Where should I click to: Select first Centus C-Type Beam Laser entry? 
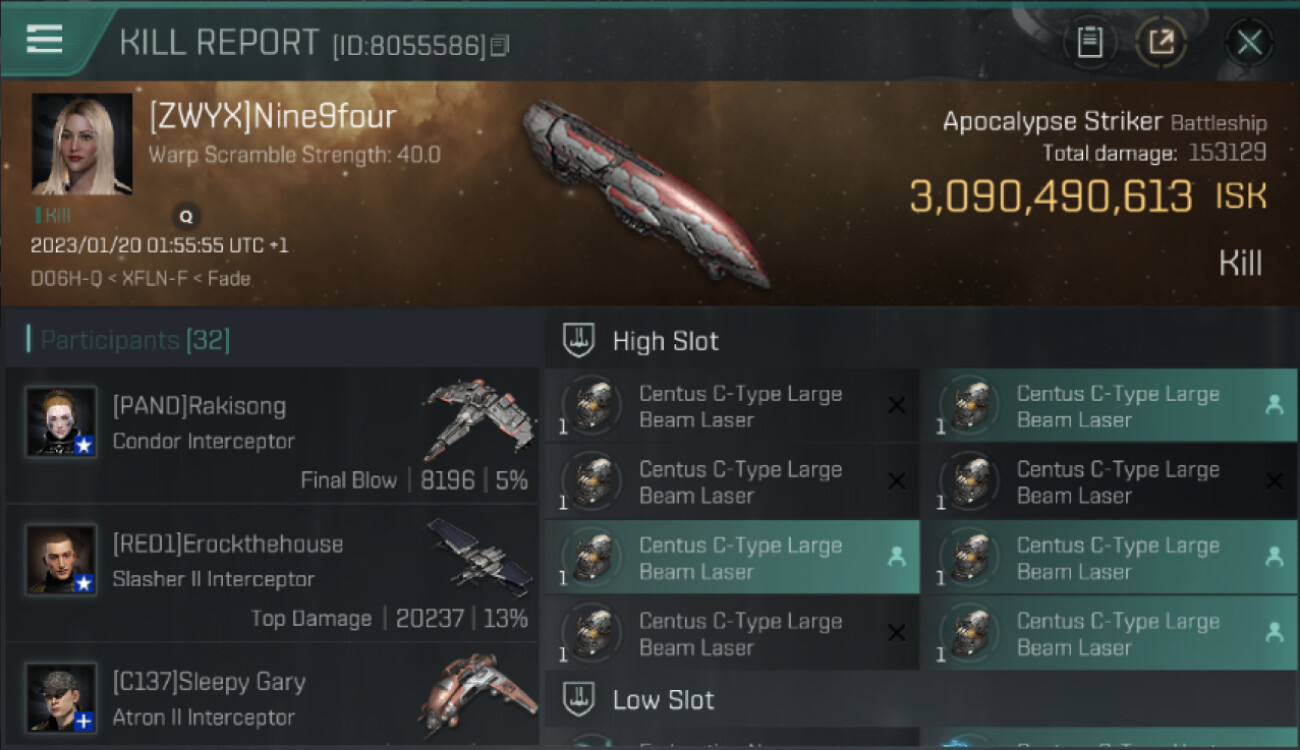click(x=732, y=406)
